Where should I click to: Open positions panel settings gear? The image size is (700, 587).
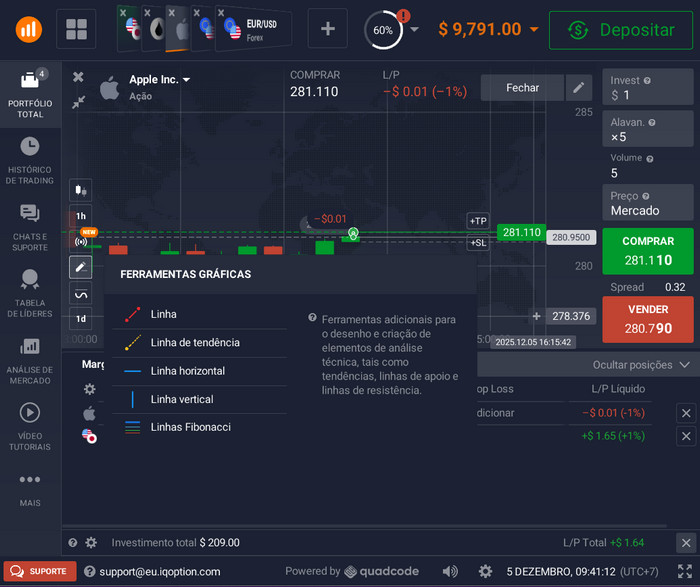coord(90,389)
